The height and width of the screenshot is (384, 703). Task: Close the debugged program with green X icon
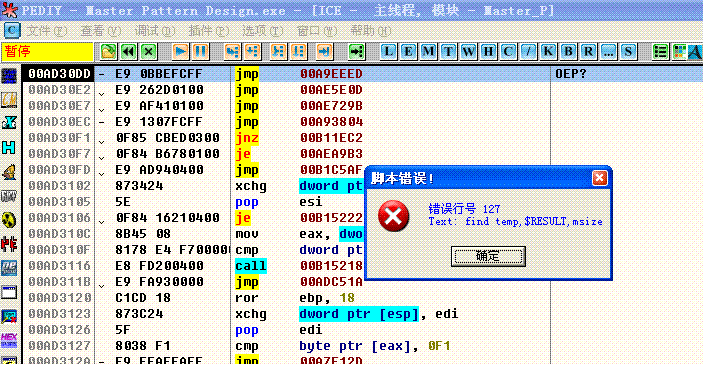pos(149,52)
